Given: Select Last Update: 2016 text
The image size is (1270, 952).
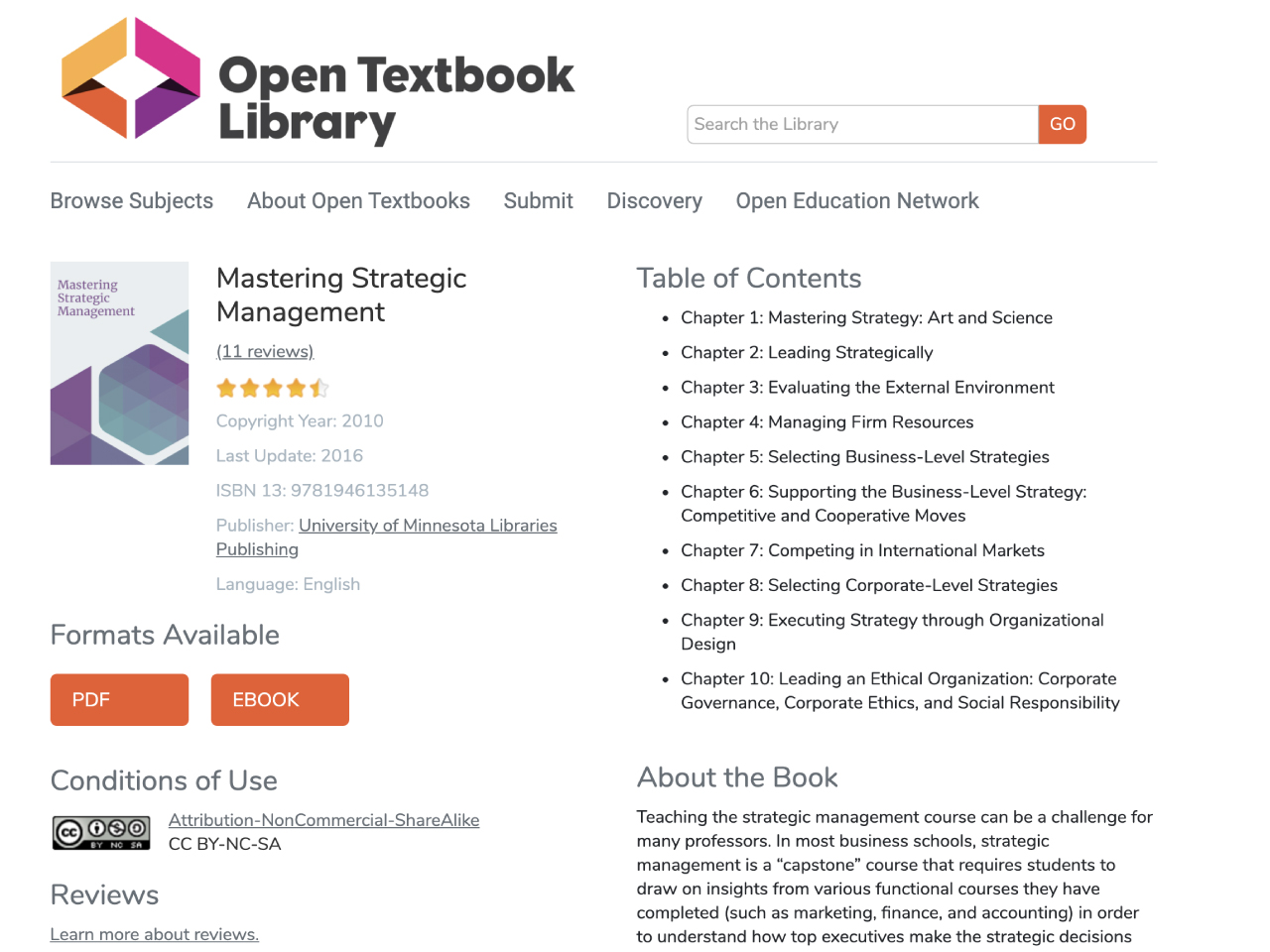Looking at the screenshot, I should 290,455.
